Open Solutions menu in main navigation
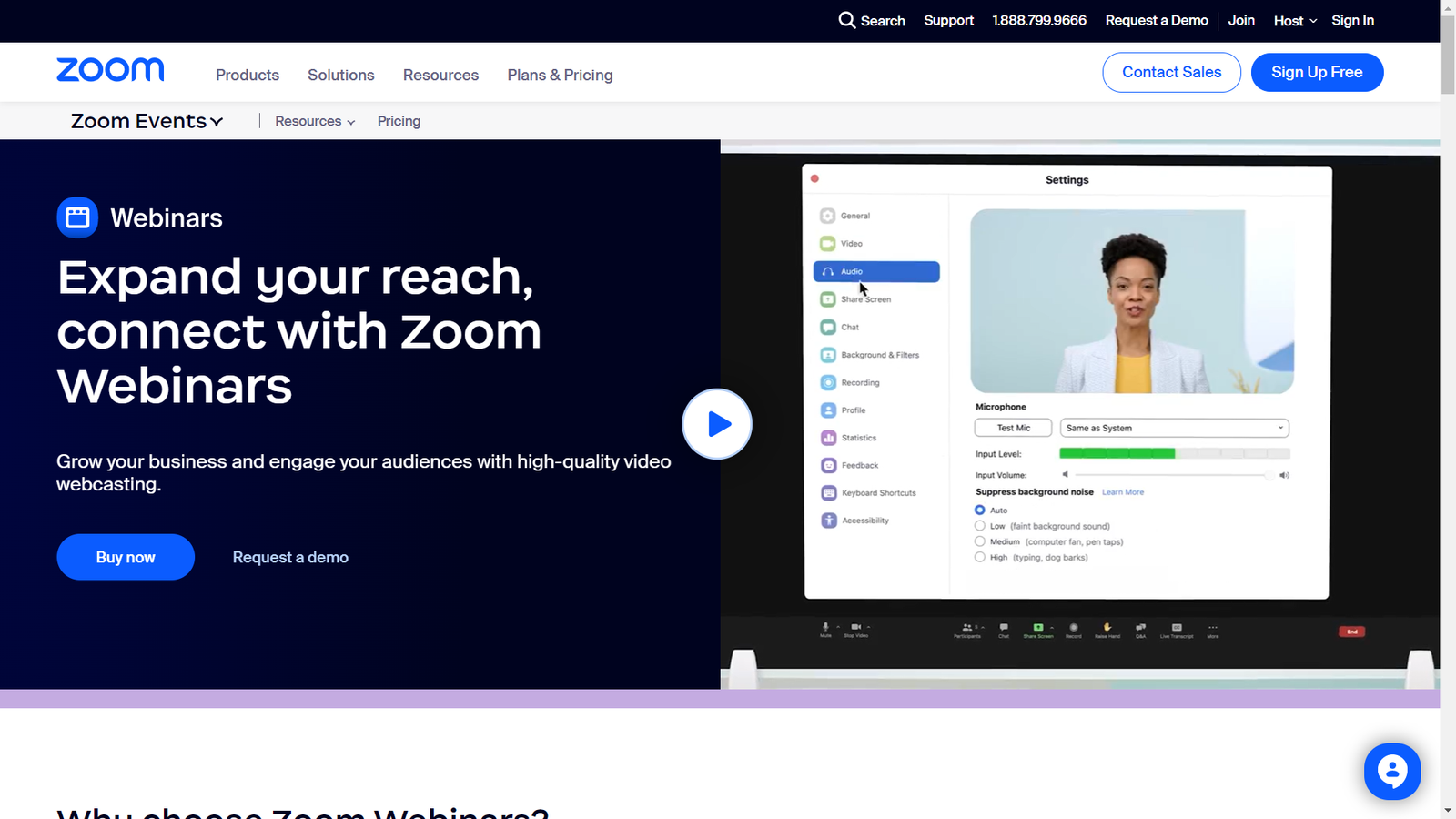 (341, 75)
